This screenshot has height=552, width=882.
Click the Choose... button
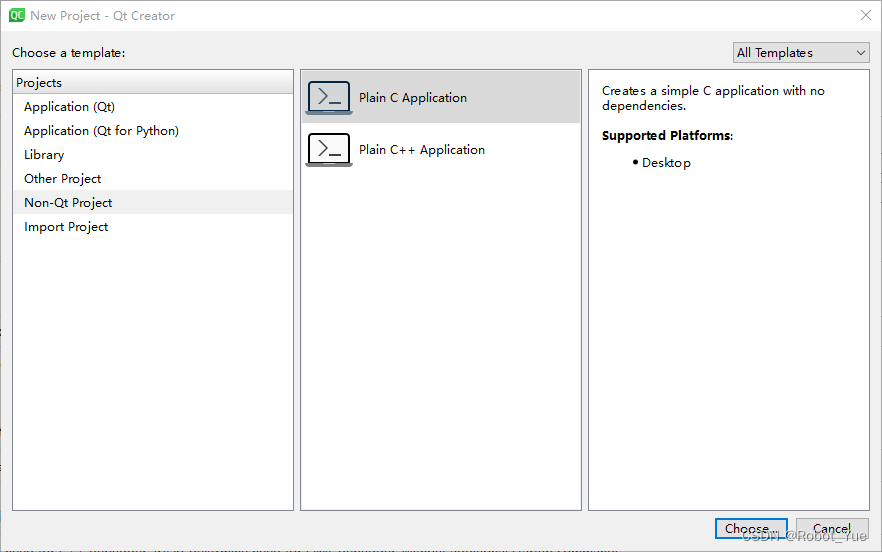point(751,528)
